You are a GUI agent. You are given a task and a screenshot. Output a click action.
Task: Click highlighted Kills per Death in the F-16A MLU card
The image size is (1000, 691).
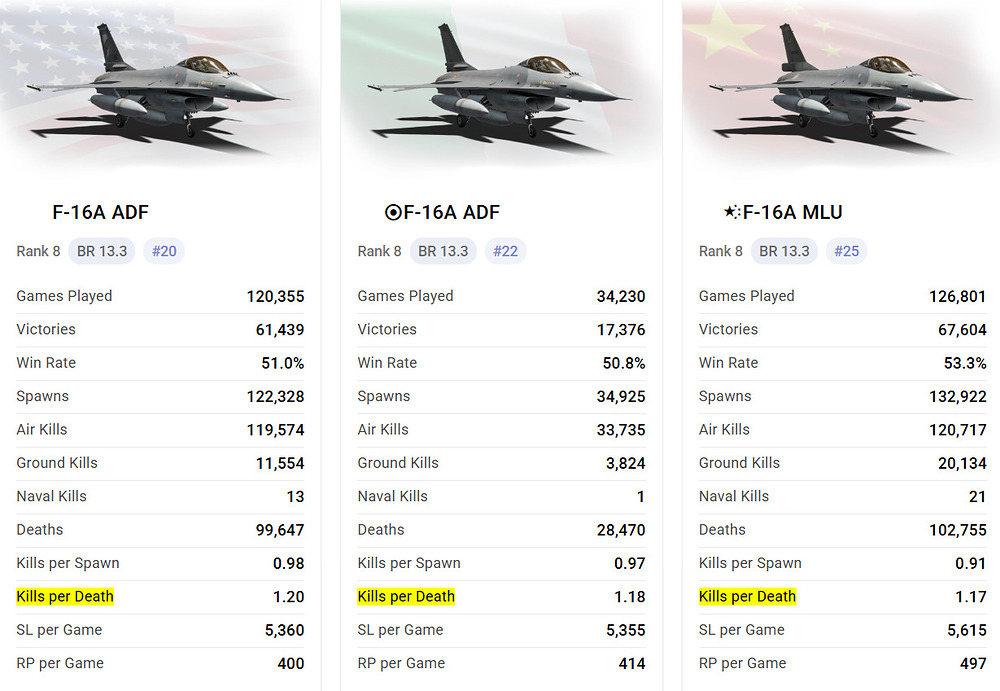tap(747, 597)
